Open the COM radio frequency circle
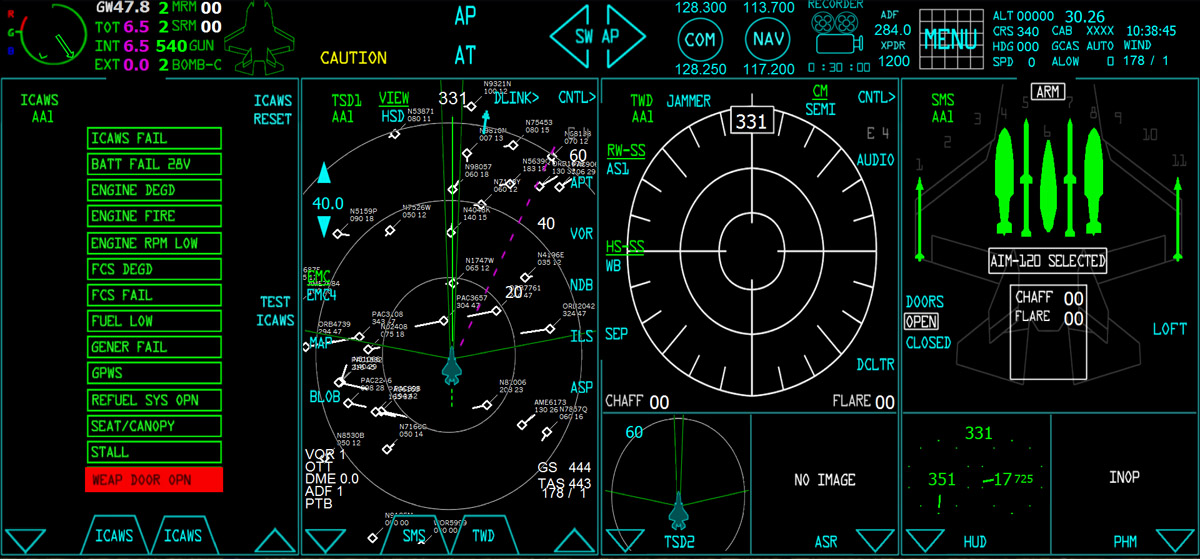The width and height of the screenshot is (1200, 559). (x=700, y=40)
